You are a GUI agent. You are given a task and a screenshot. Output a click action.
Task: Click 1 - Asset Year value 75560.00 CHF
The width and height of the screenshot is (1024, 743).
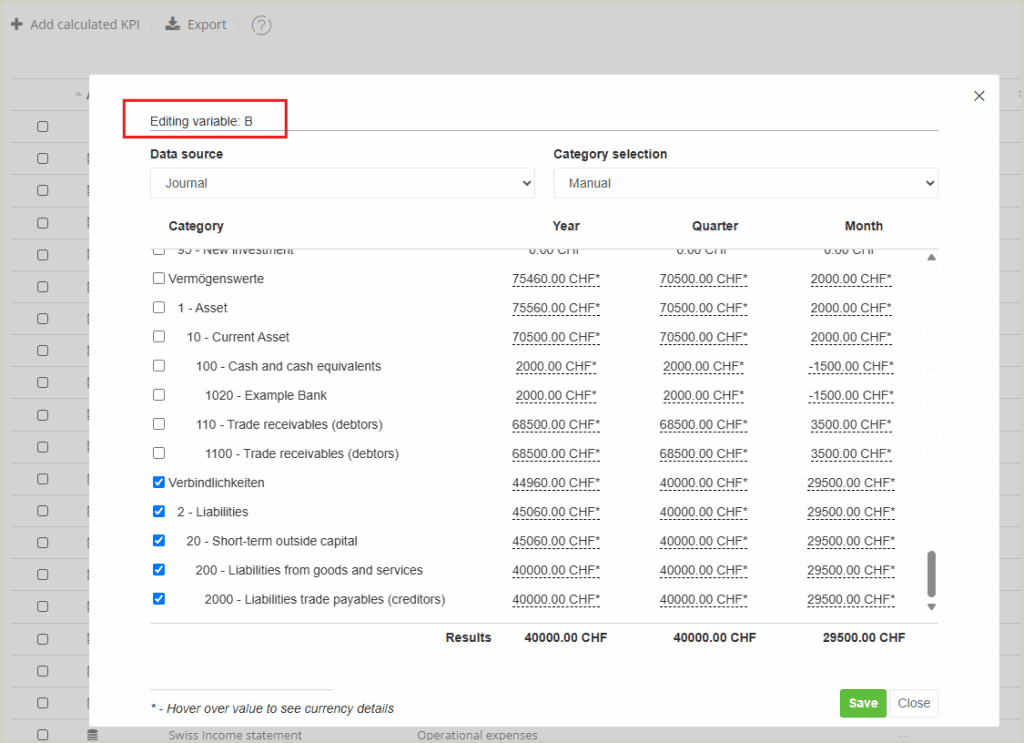tap(556, 308)
